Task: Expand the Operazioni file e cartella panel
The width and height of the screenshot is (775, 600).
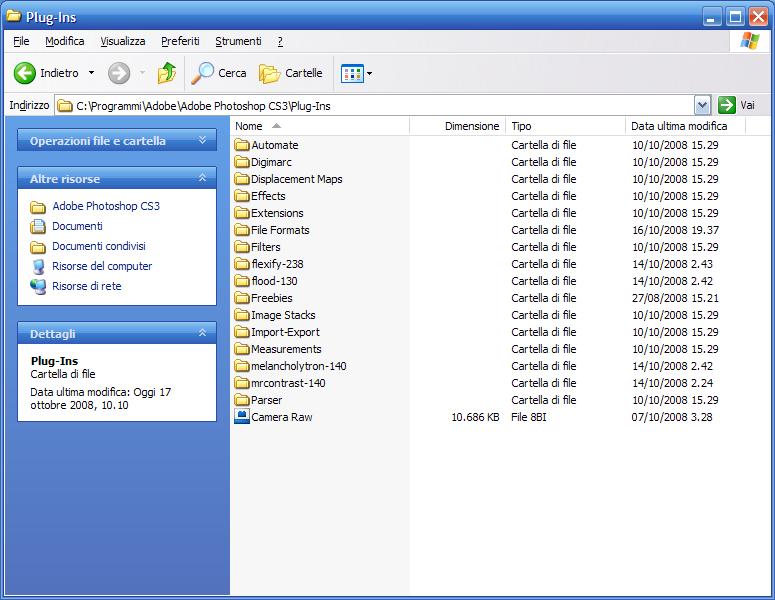Action: pyautogui.click(x=202, y=140)
